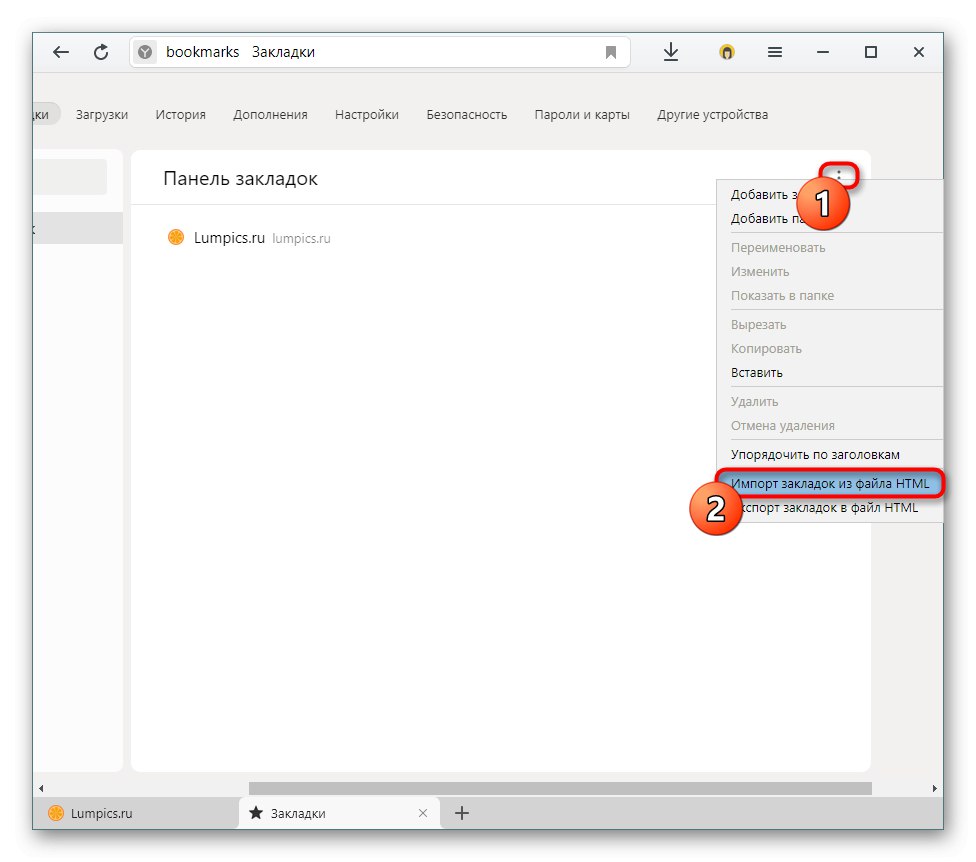Open a new tab with plus button

click(x=462, y=813)
